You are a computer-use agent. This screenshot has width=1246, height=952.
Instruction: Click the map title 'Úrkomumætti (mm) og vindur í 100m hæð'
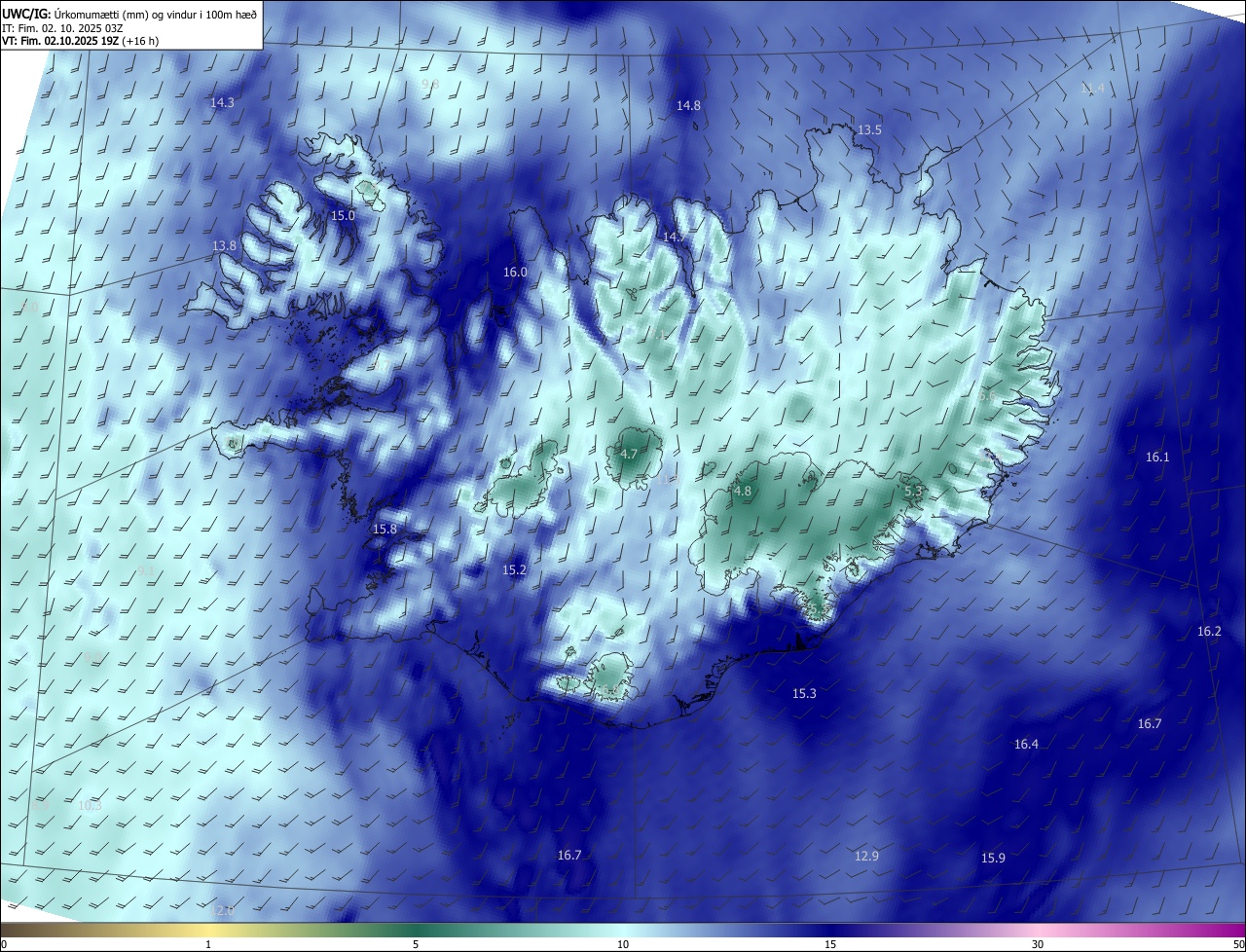tap(156, 13)
